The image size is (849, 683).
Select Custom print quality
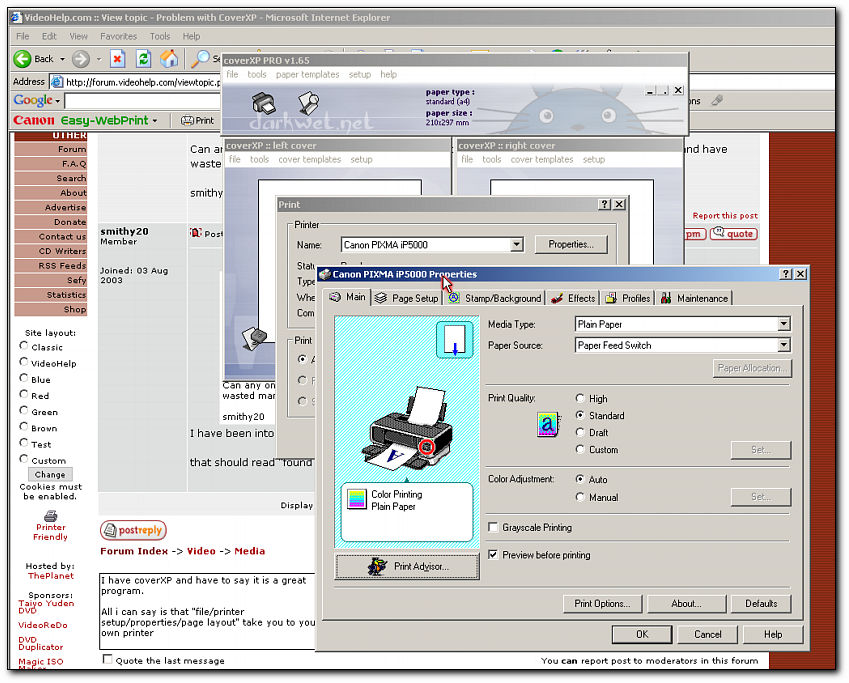pyautogui.click(x=580, y=449)
